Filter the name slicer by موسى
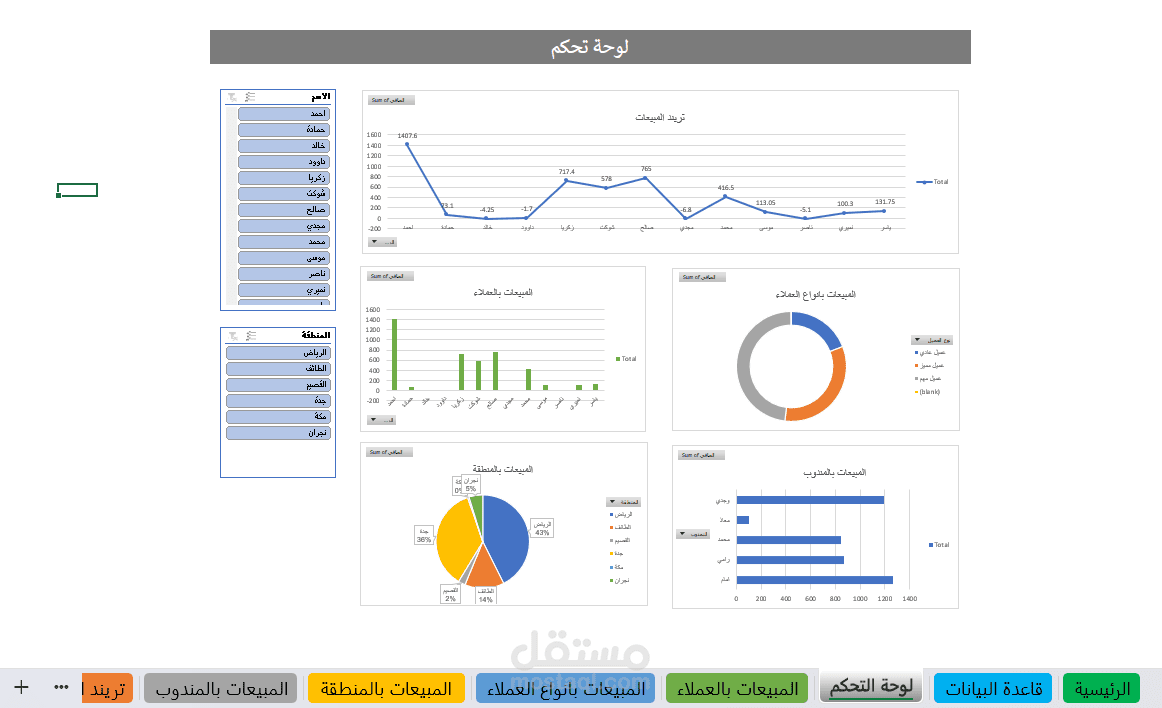This screenshot has width=1162, height=708. [x=284, y=258]
